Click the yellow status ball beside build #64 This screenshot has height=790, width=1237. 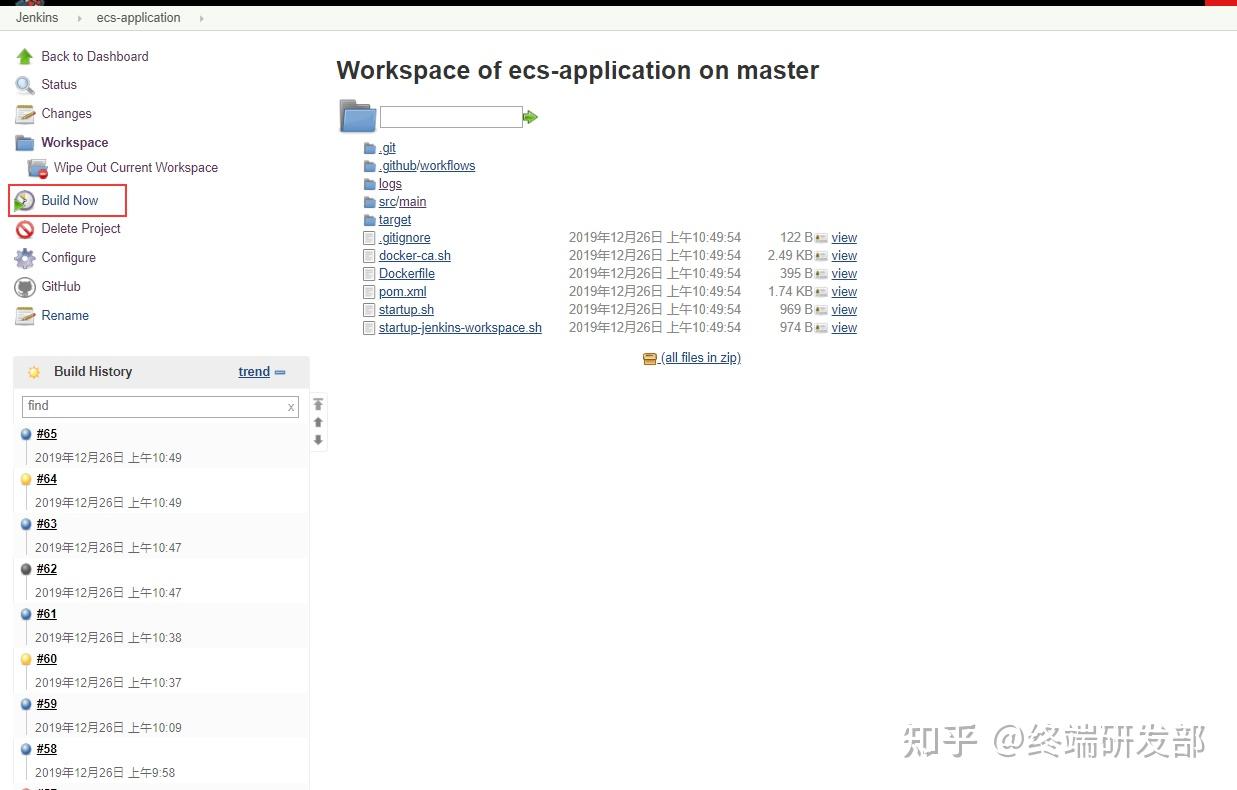click(26, 478)
